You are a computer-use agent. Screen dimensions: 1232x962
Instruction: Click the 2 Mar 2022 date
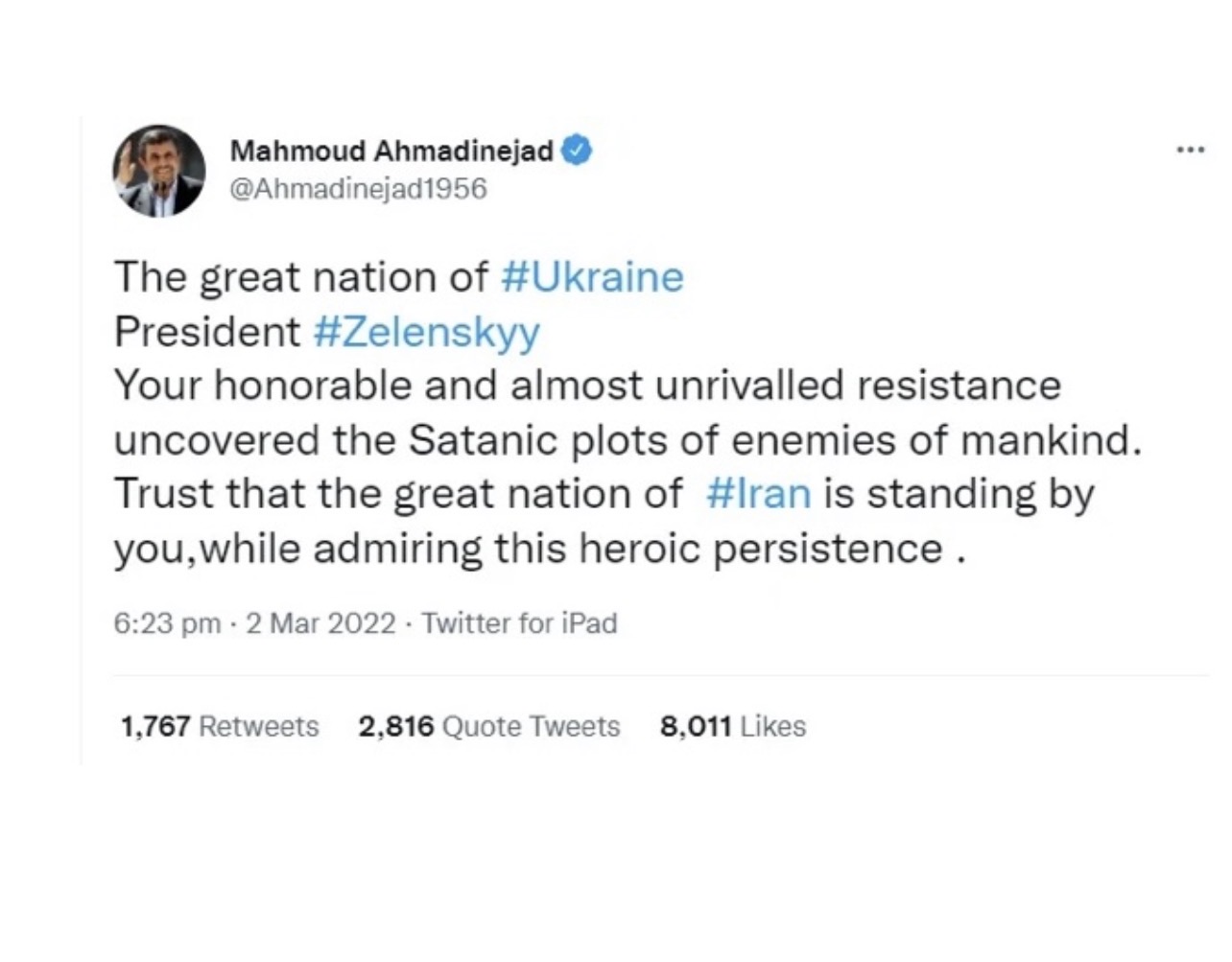(x=320, y=623)
